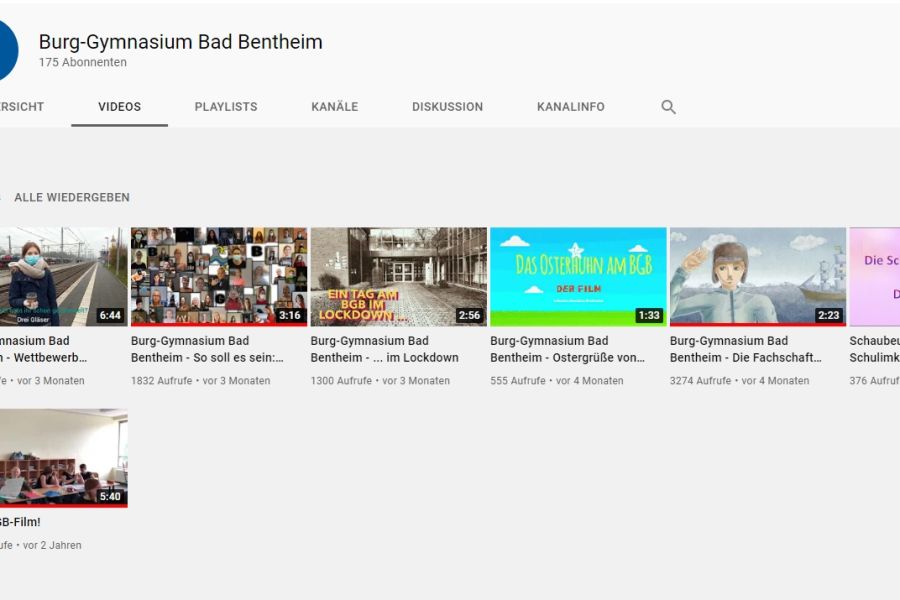Switch to the Videos tab
This screenshot has height=600, width=900.
coord(119,107)
